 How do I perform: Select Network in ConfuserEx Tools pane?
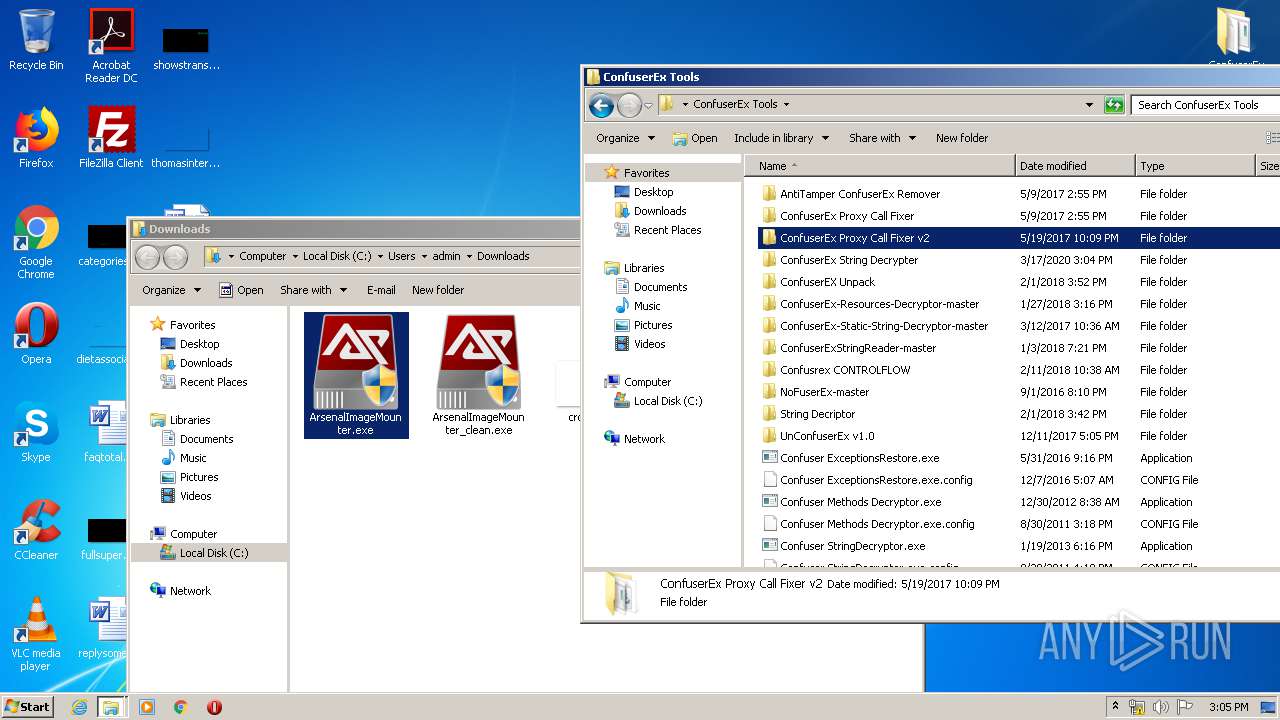(x=634, y=439)
